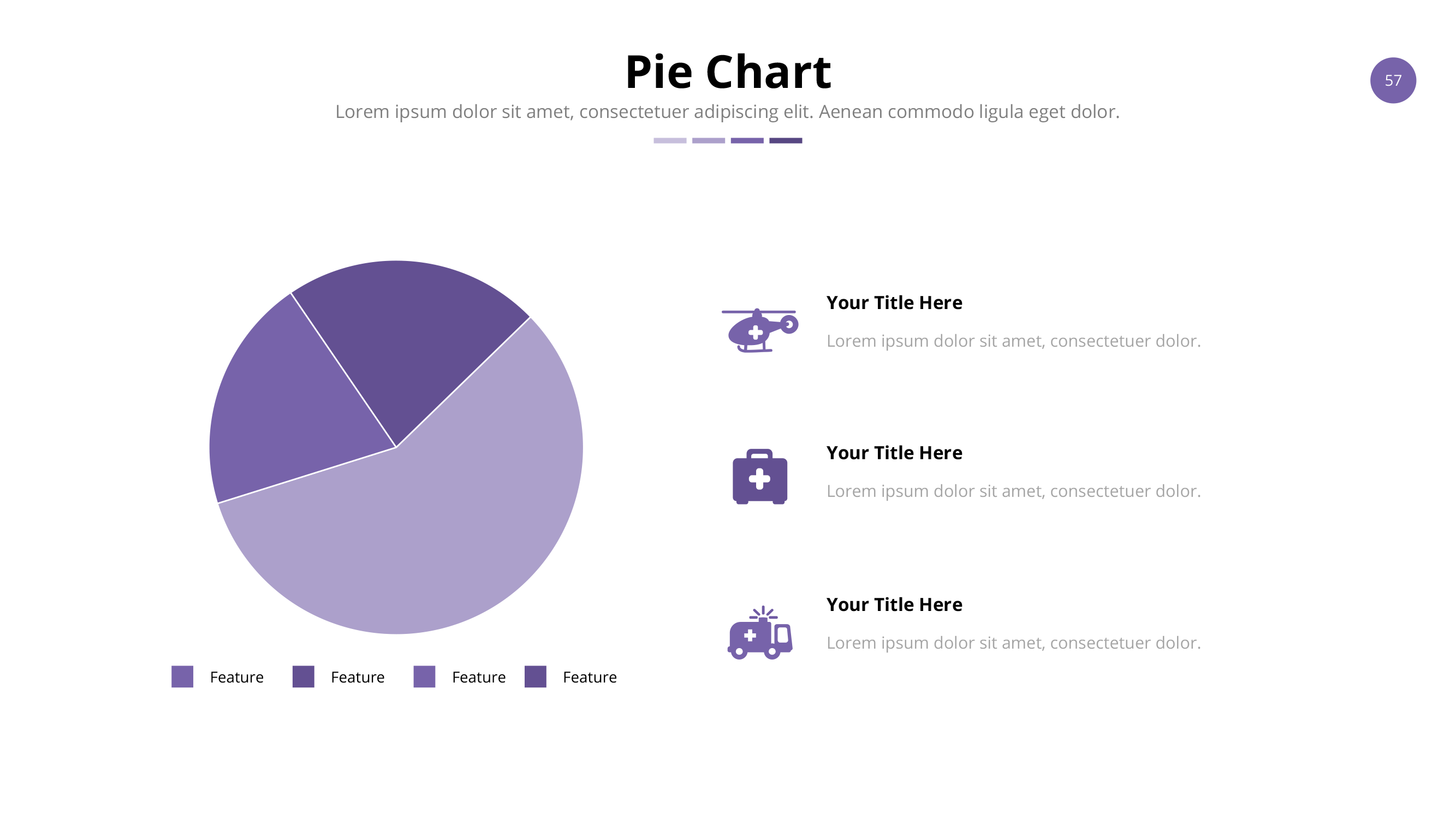Viewport: 1456px width, 819px height.
Task: Select the page number 57 badge
Action: [1392, 80]
